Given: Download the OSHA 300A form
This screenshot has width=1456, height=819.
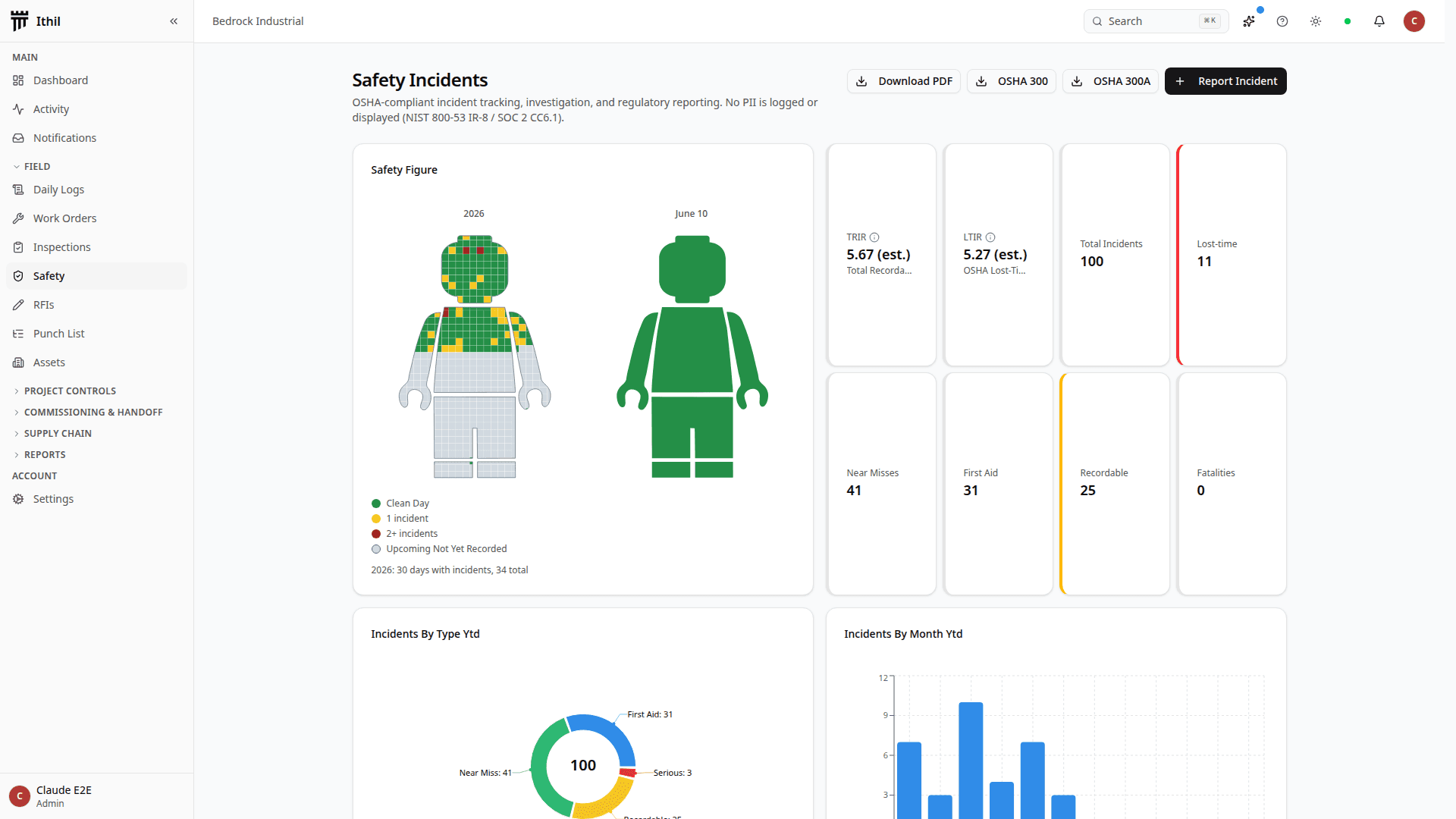Looking at the screenshot, I should (x=1110, y=81).
